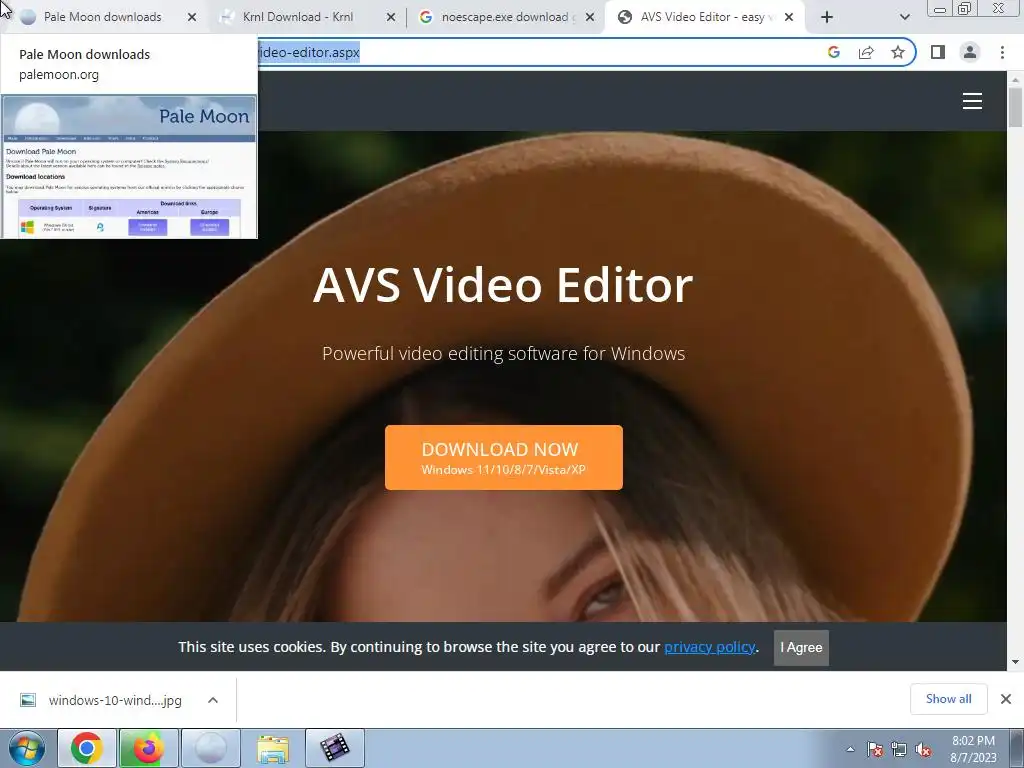Screen dimensions: 1024x768
Task: Close the Pale Moon downloads tab
Action: (192, 18)
